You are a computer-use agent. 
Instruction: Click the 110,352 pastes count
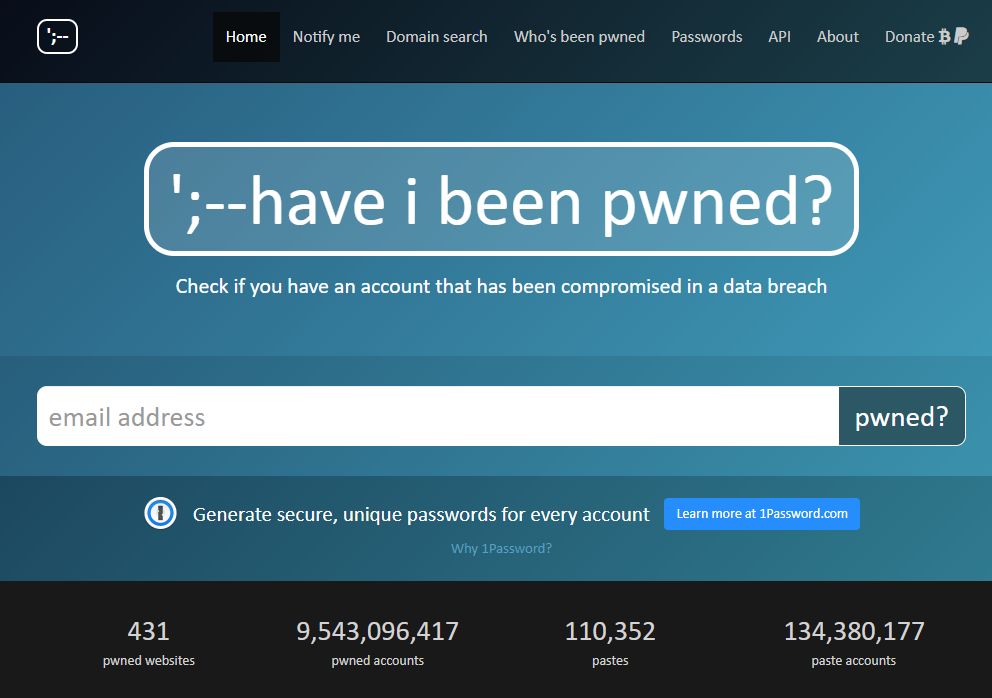point(610,631)
